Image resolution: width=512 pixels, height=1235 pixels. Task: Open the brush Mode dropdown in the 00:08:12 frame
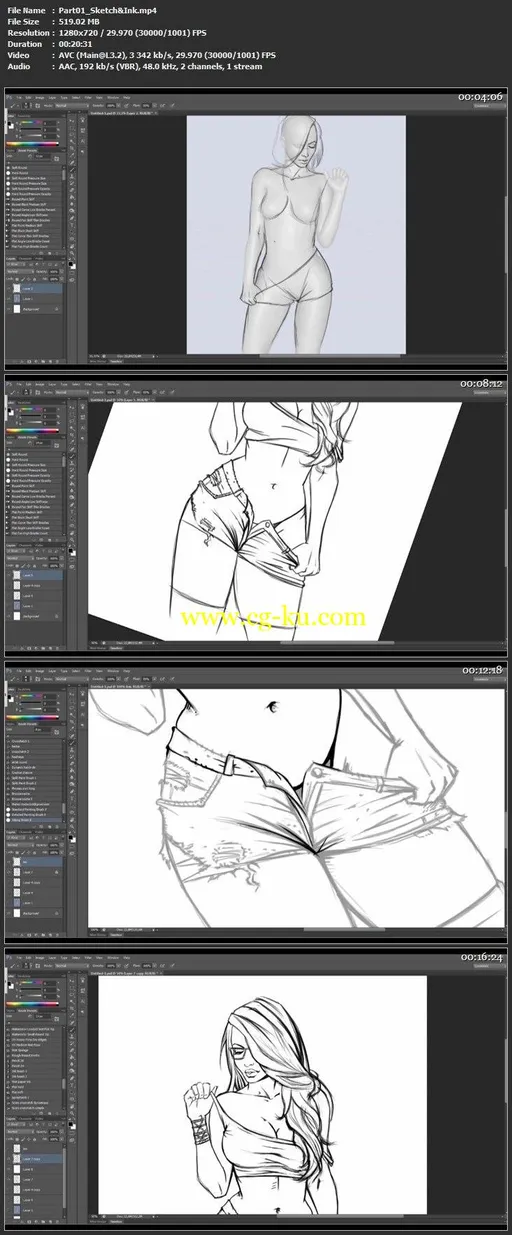pyautogui.click(x=72, y=392)
